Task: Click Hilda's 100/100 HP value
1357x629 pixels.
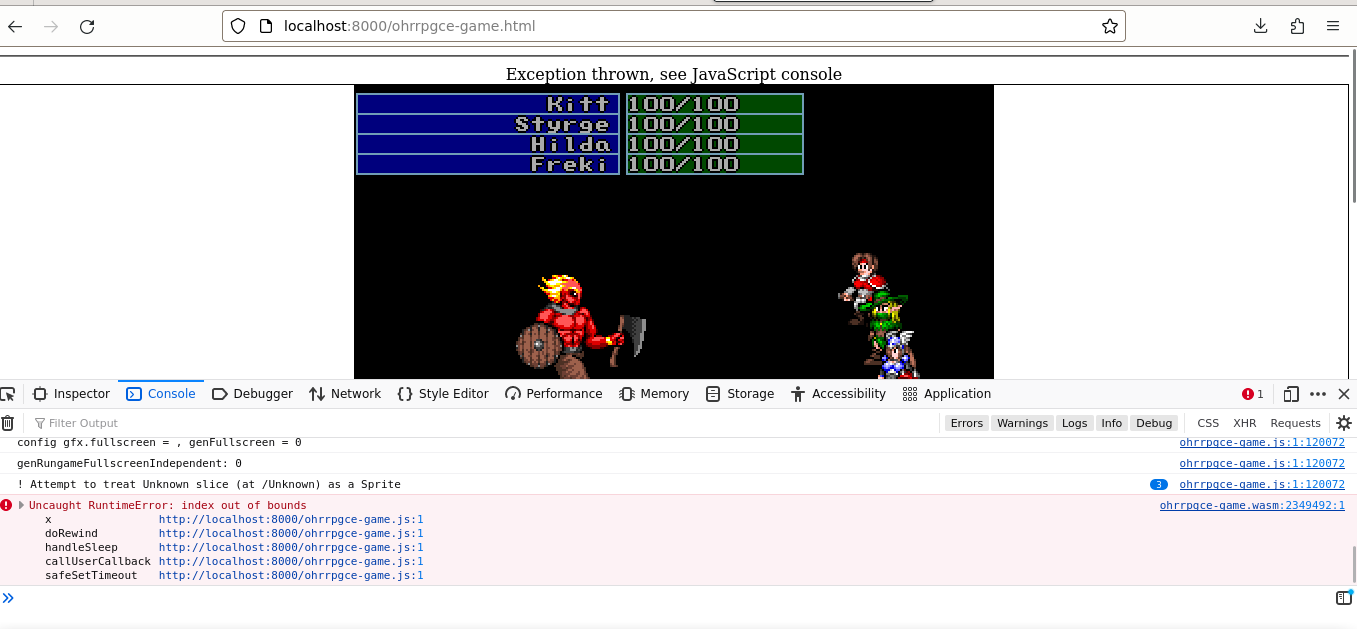Action: point(684,144)
